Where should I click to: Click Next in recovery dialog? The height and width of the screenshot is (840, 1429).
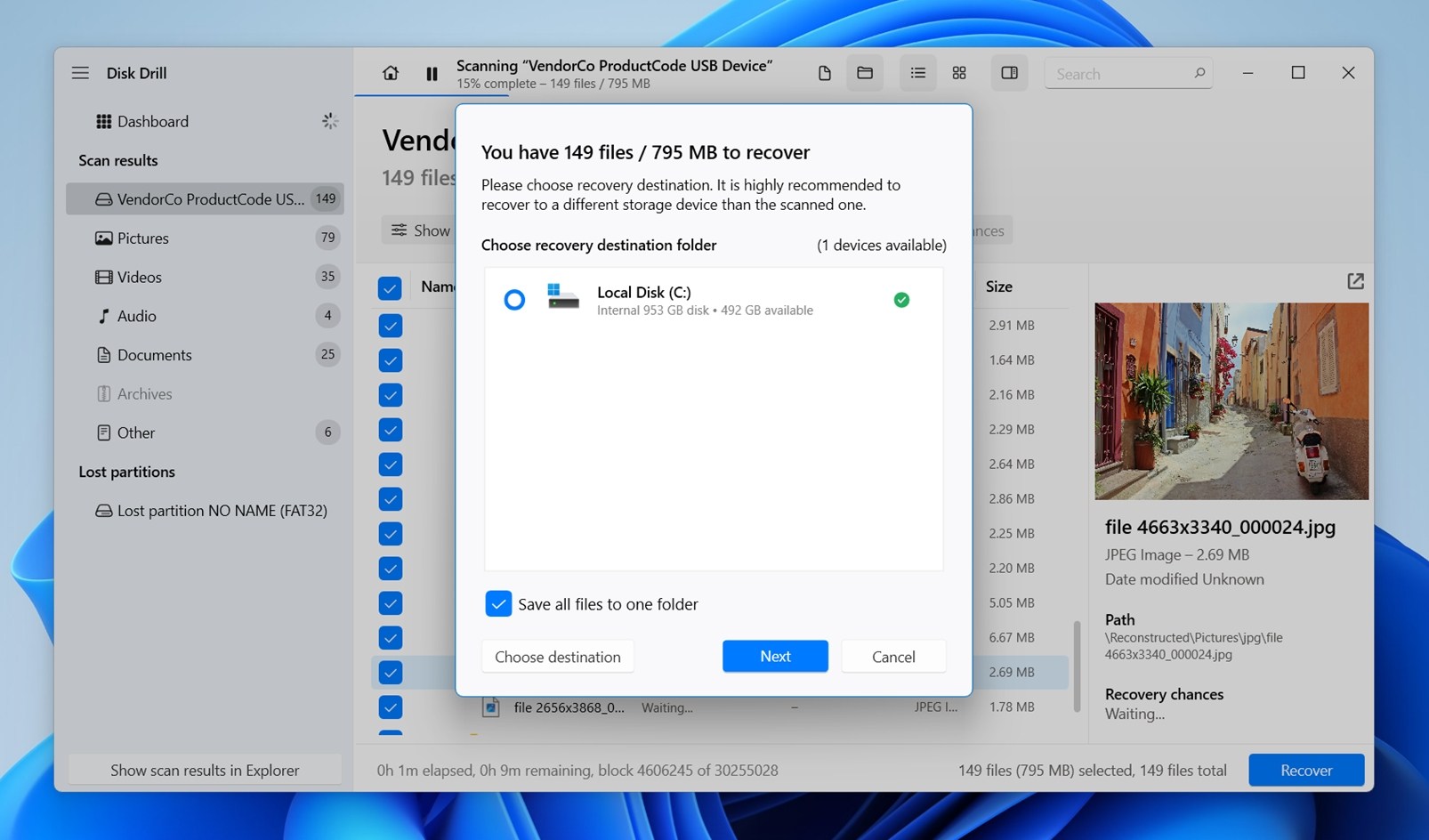click(x=775, y=656)
